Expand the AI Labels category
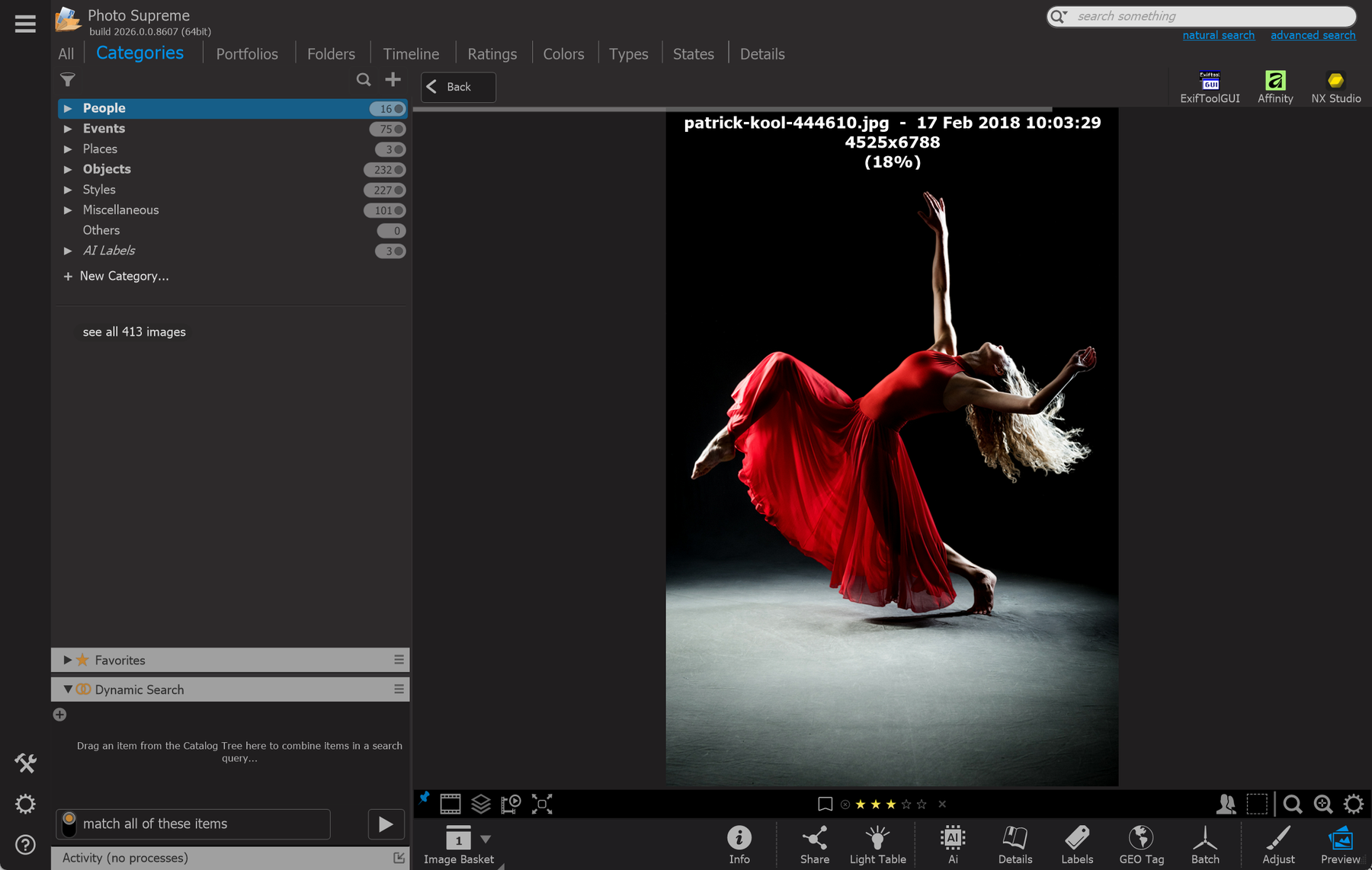This screenshot has width=1372, height=870. pyautogui.click(x=68, y=251)
